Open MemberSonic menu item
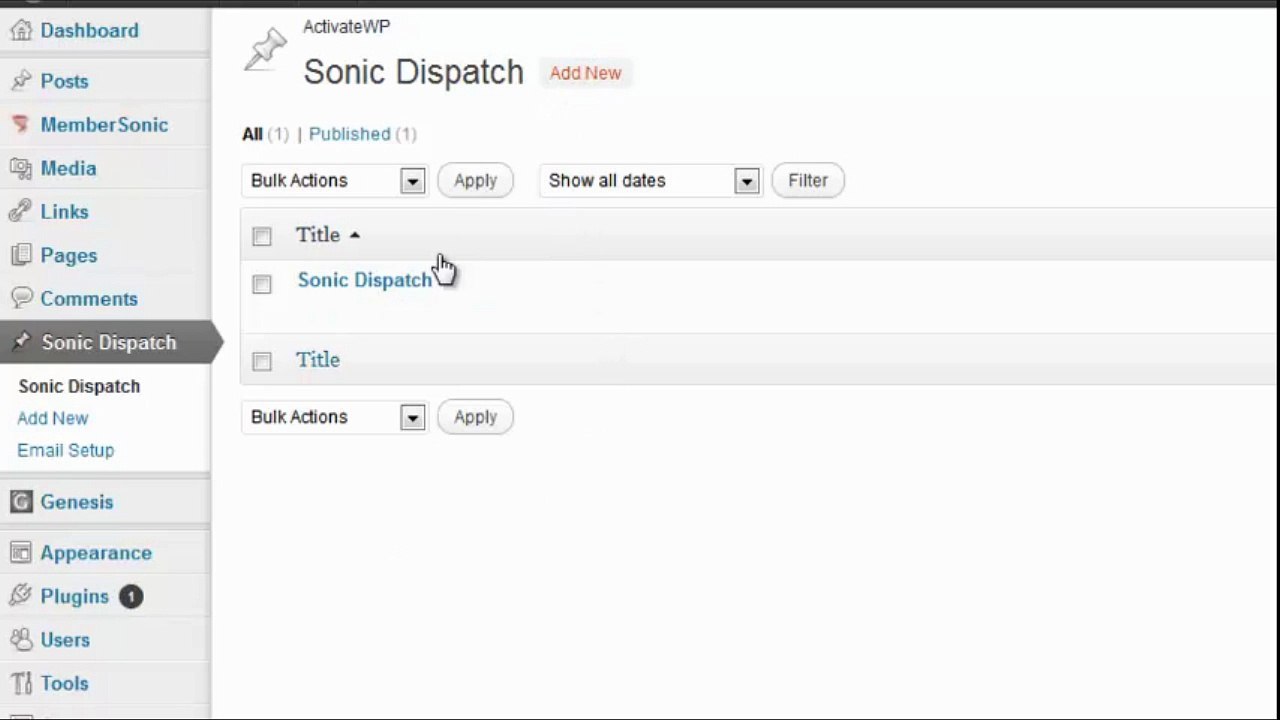 [x=105, y=125]
